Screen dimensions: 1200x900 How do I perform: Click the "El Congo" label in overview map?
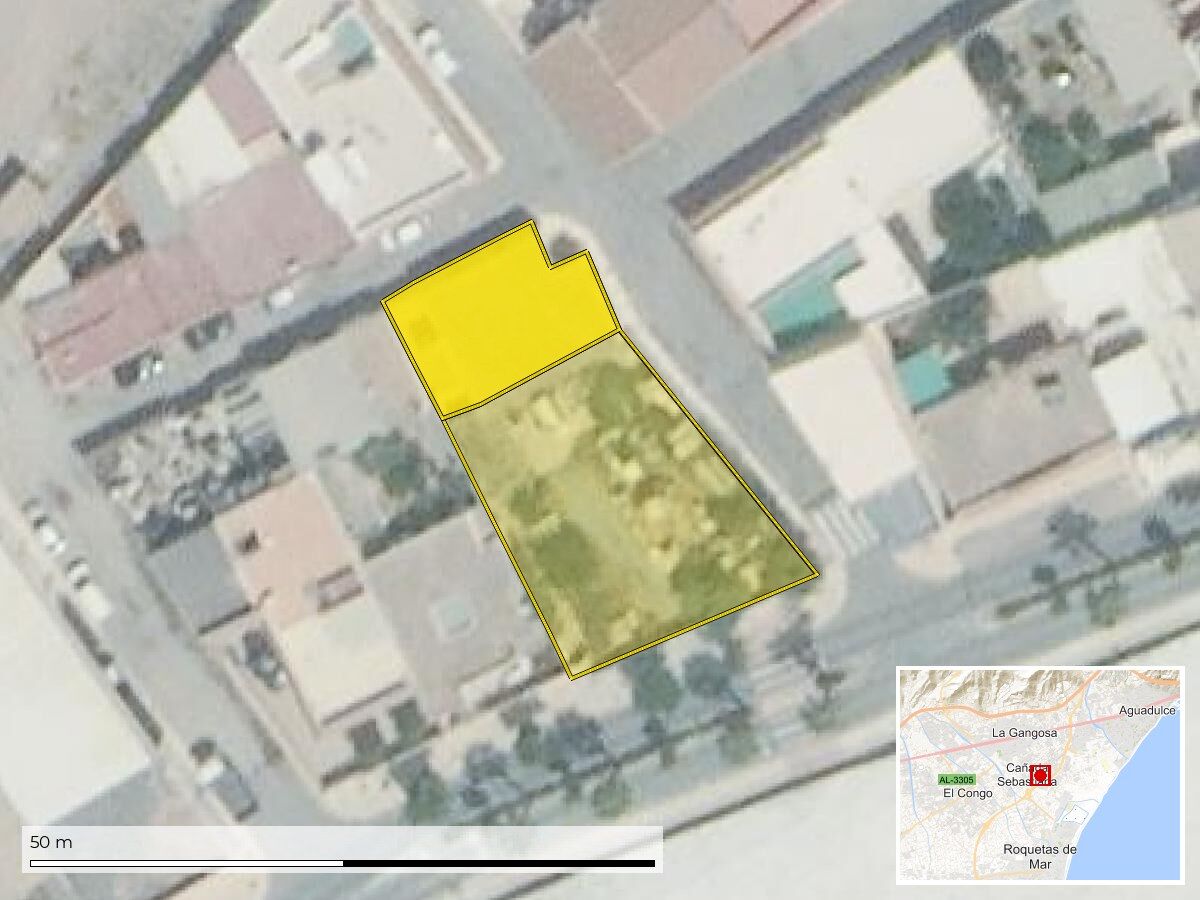[x=967, y=793]
